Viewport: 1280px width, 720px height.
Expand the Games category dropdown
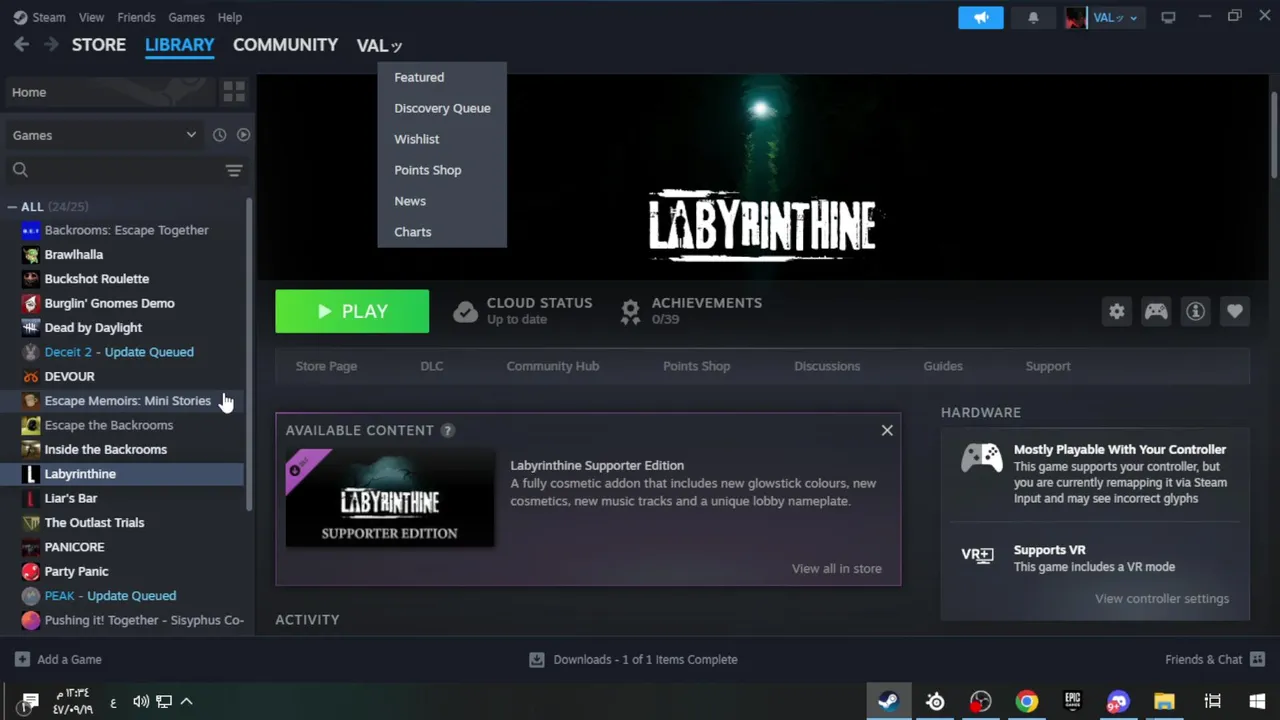pos(191,135)
